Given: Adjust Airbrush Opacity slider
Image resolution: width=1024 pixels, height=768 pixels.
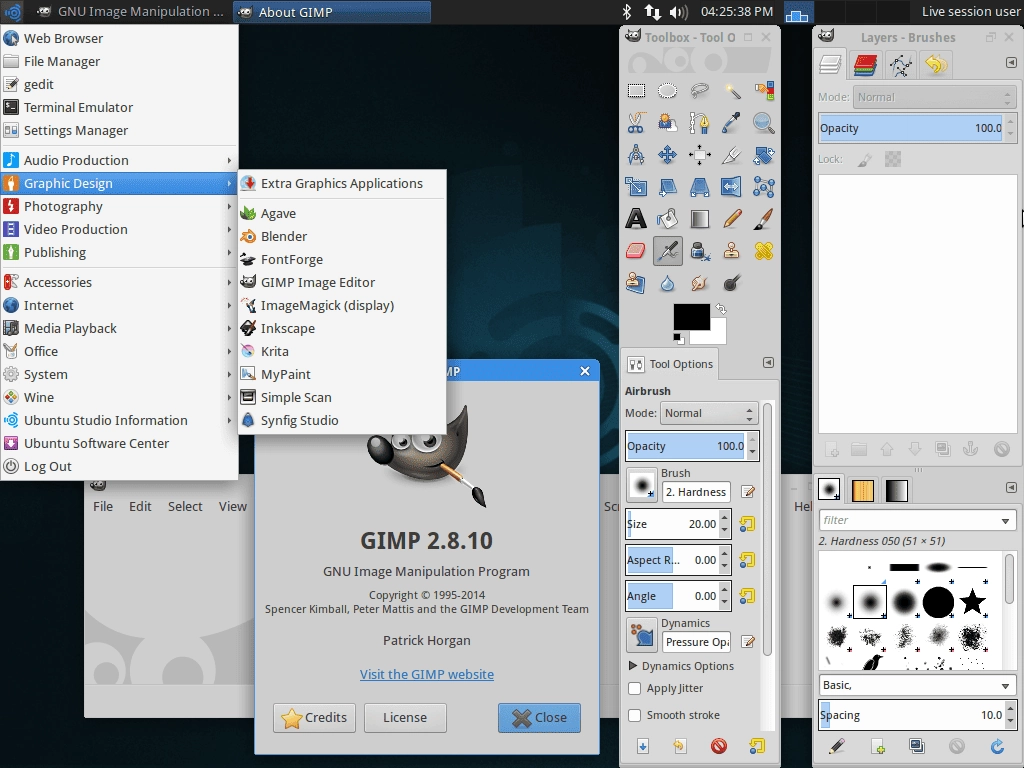Looking at the screenshot, I should point(685,446).
